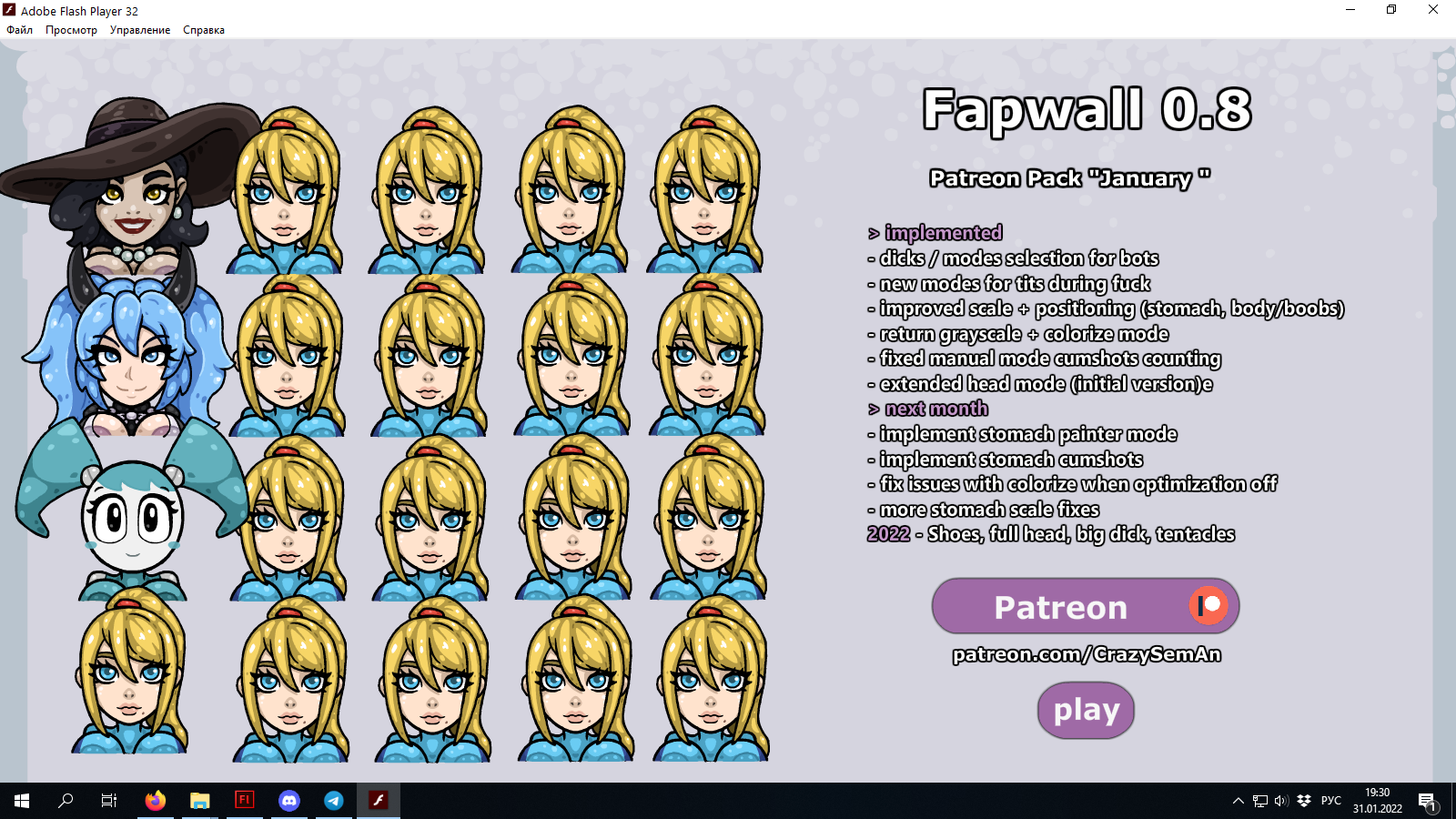This screenshot has width=1456, height=819.
Task: Click the purple Patreon button
Action: [1086, 606]
